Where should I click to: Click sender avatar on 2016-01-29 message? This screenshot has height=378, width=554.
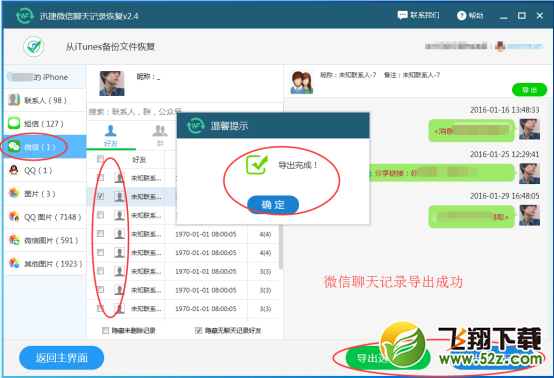coord(529,215)
